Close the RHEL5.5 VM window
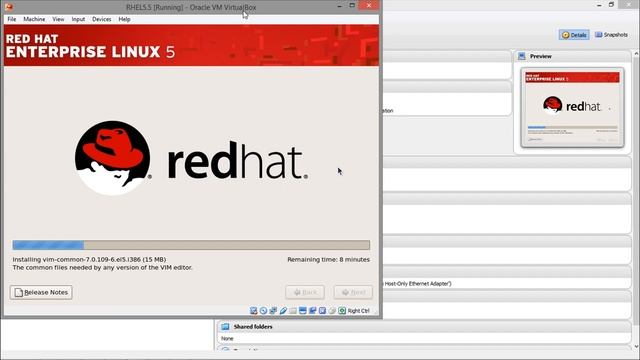 pyautogui.click(x=369, y=5)
